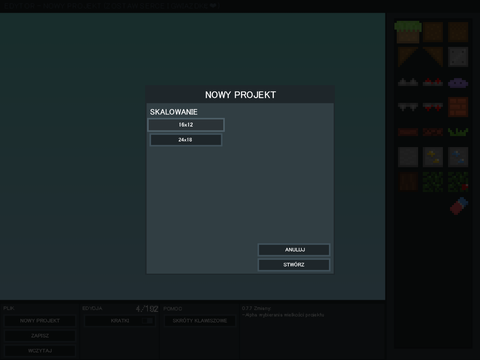480x360 pixels.
Task: Select the 24x18 scaling option
Action: [186, 140]
